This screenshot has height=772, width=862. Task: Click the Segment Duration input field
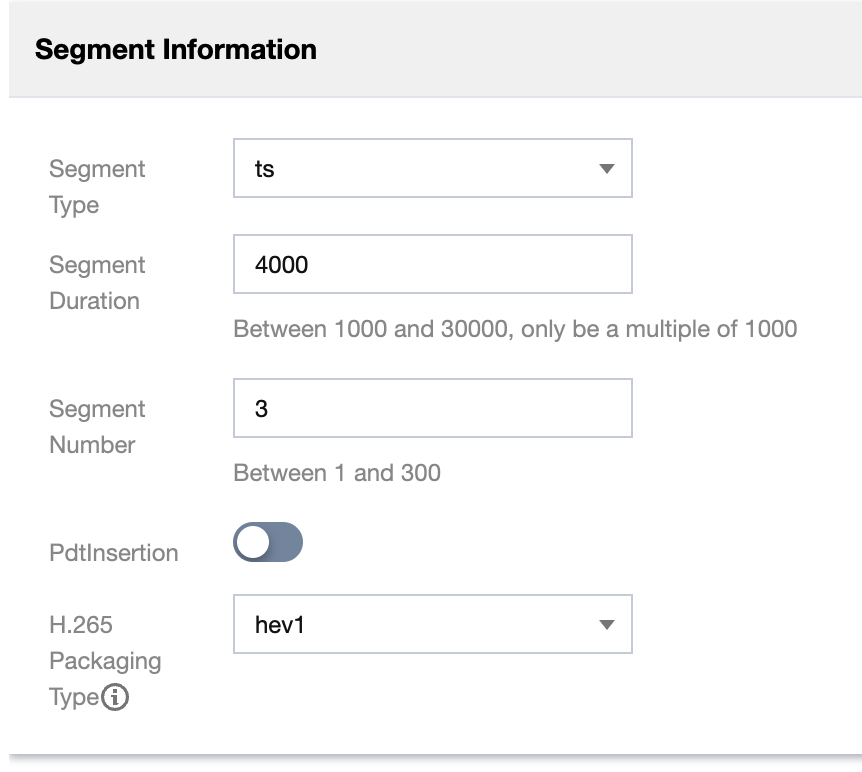pyautogui.click(x=432, y=265)
